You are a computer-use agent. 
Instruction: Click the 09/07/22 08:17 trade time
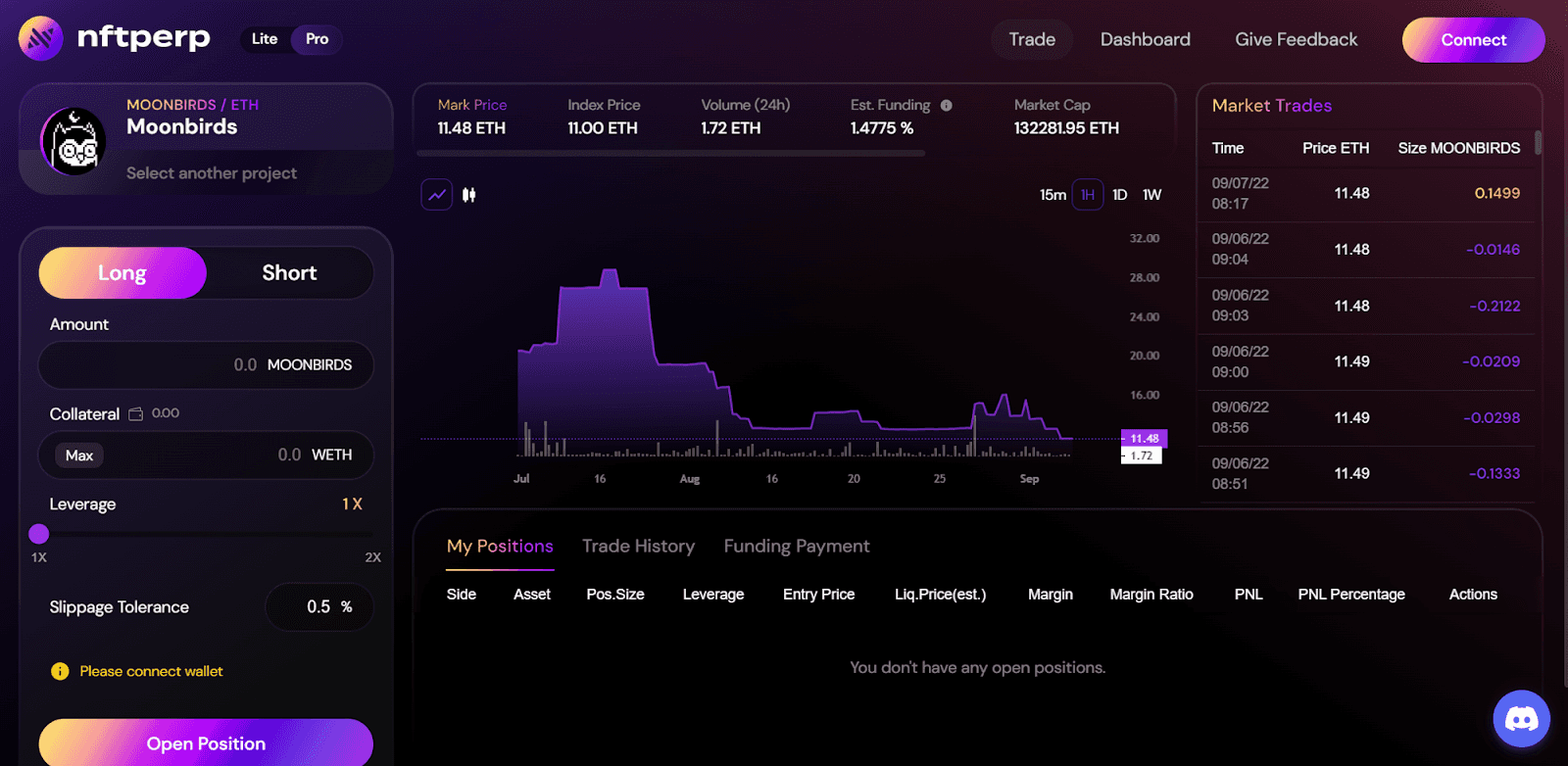point(1240,194)
